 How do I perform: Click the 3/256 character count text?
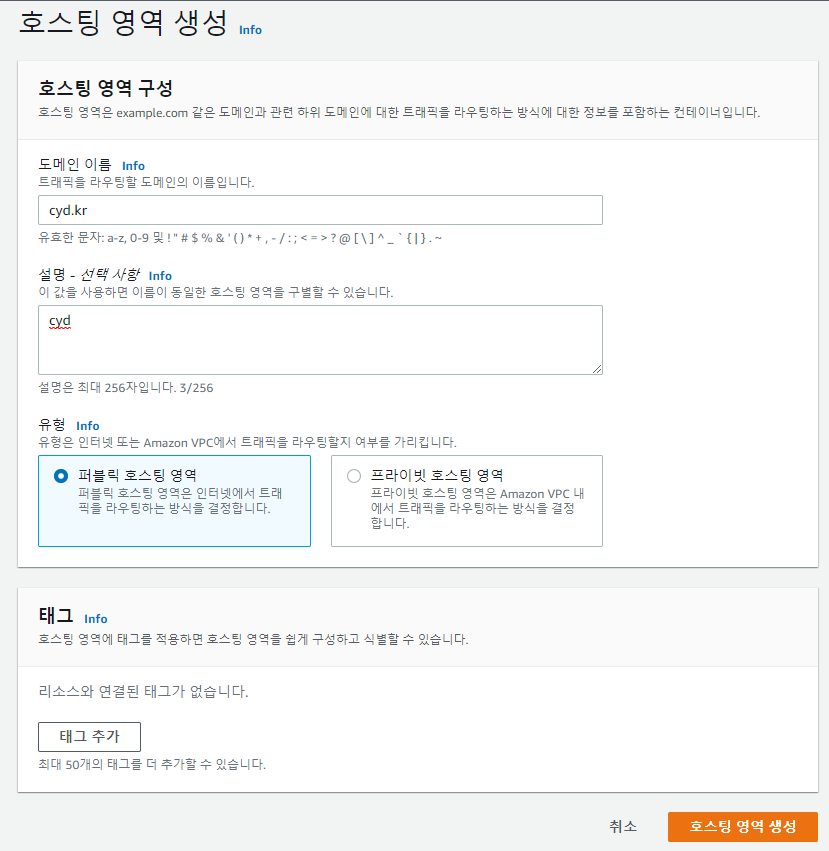click(x=197, y=388)
